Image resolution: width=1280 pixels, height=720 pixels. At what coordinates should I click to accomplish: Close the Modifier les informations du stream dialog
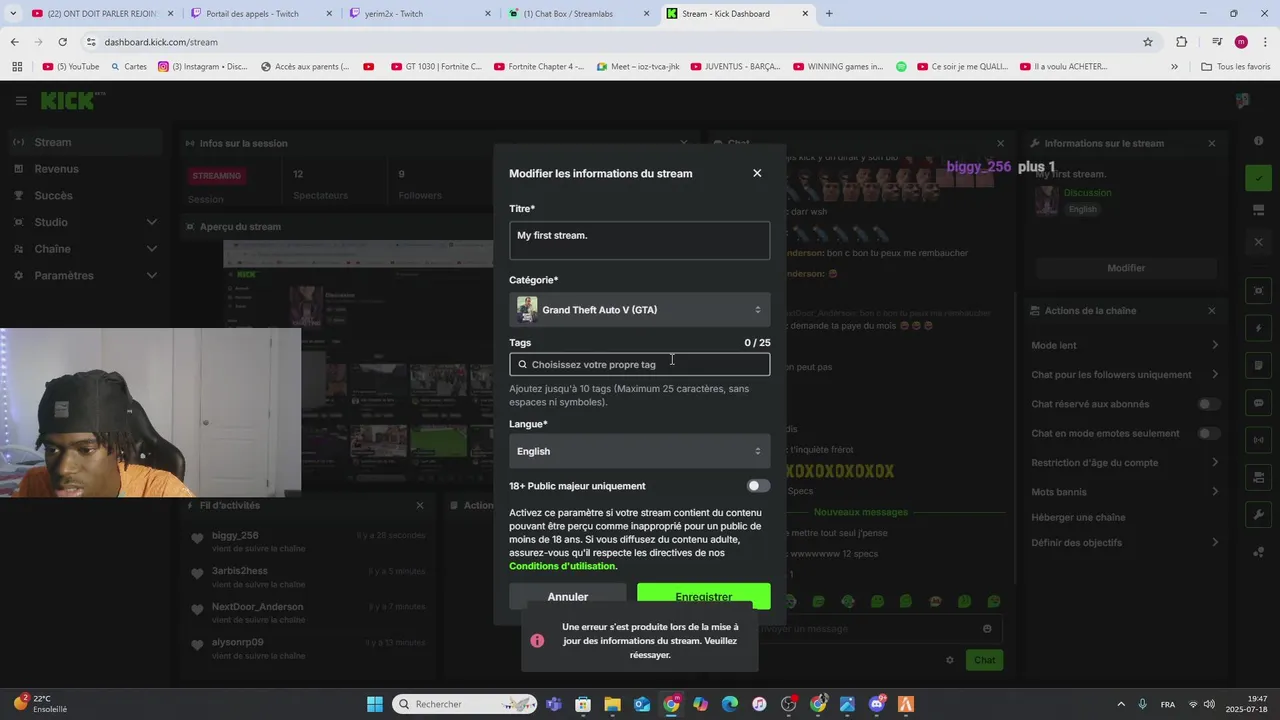[x=757, y=173]
